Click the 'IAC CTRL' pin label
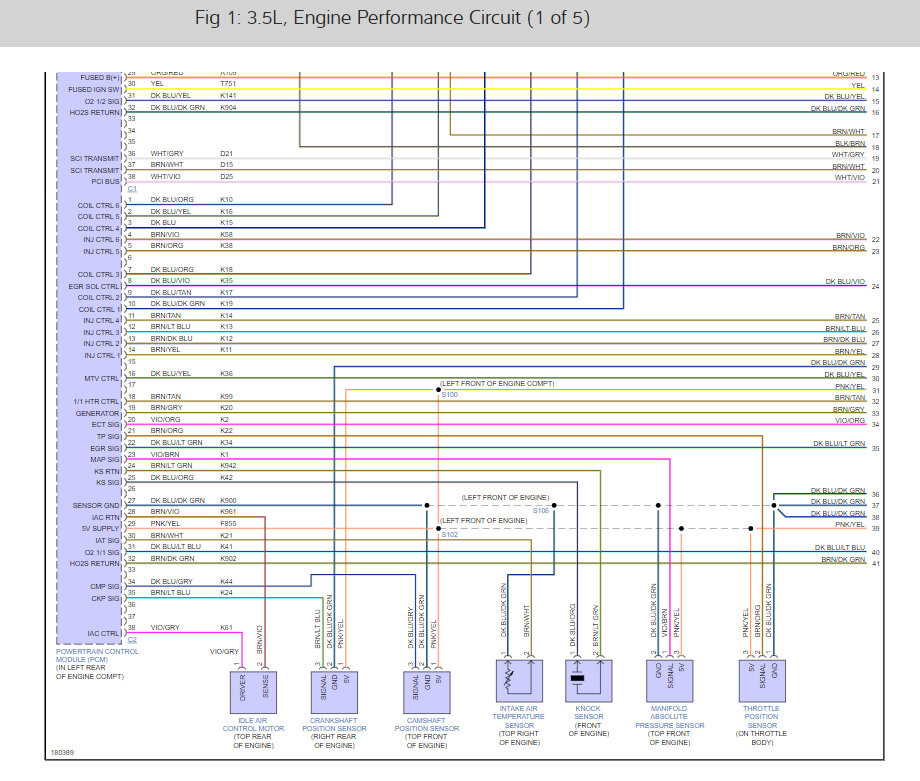Screen dimensions: 920x781 103,633
